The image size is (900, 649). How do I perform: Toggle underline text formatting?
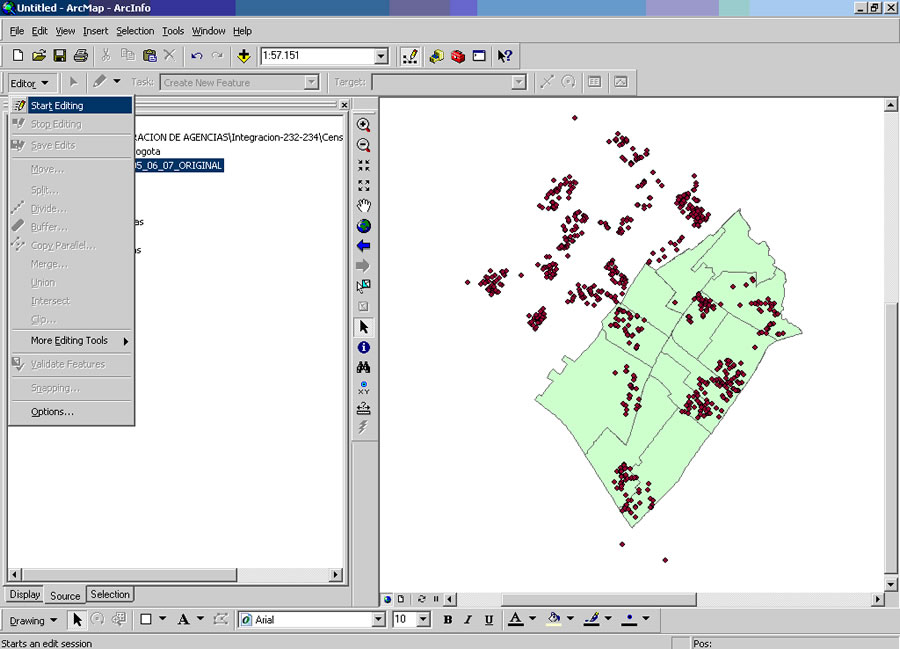click(488, 620)
